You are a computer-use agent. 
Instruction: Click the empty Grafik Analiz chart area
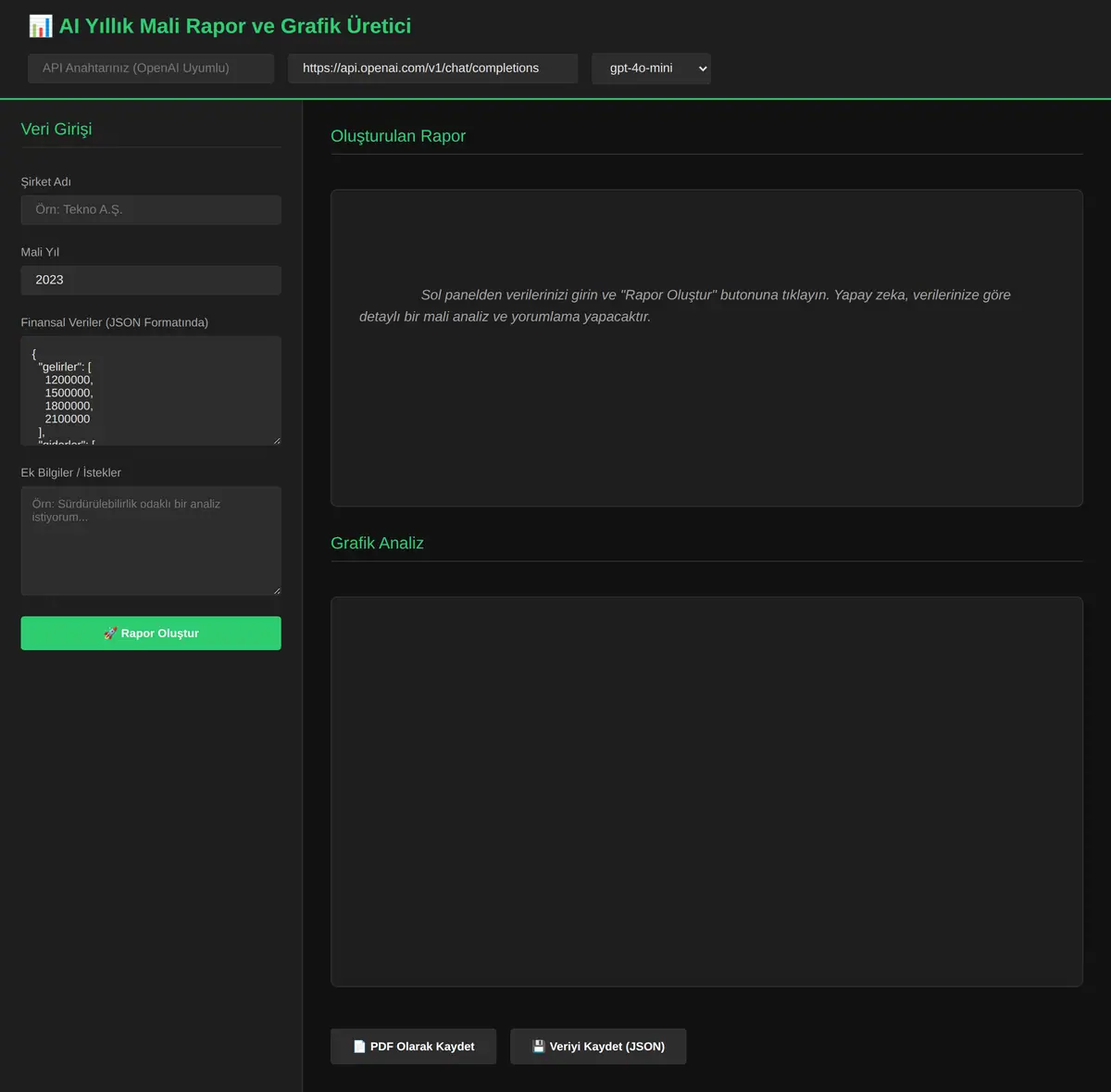[706, 792]
